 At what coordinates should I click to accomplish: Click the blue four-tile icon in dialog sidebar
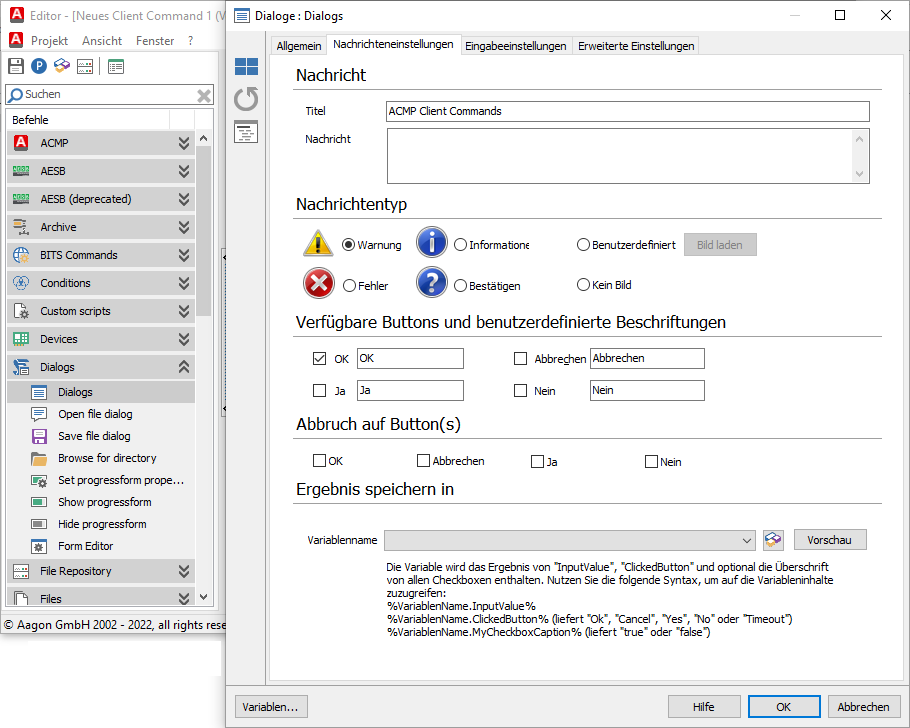coord(246,67)
